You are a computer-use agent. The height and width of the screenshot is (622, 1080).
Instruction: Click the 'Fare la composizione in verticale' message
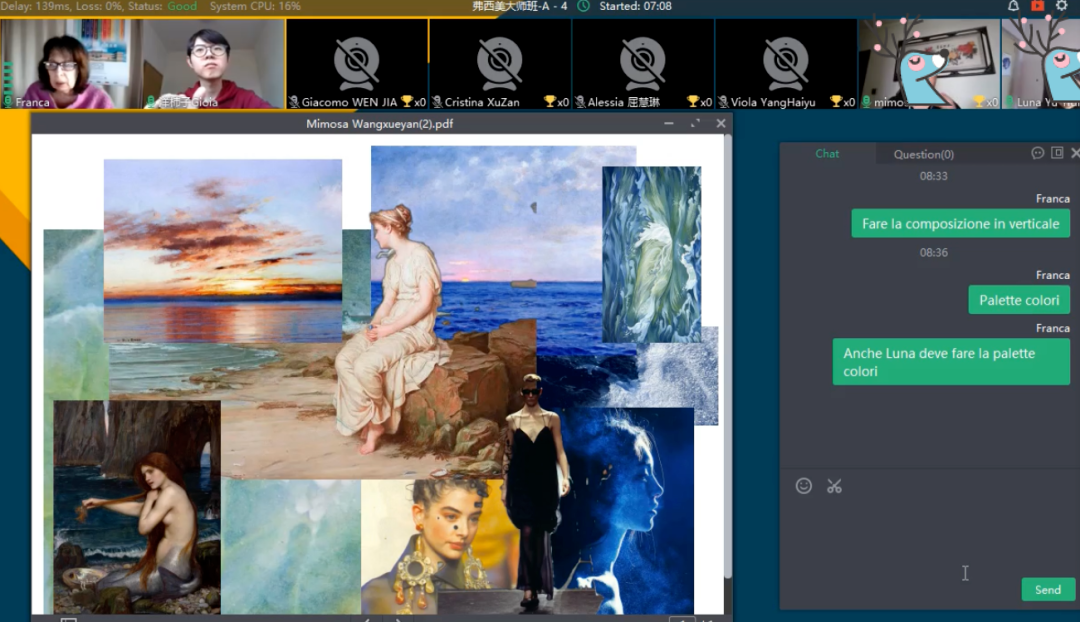tap(960, 224)
